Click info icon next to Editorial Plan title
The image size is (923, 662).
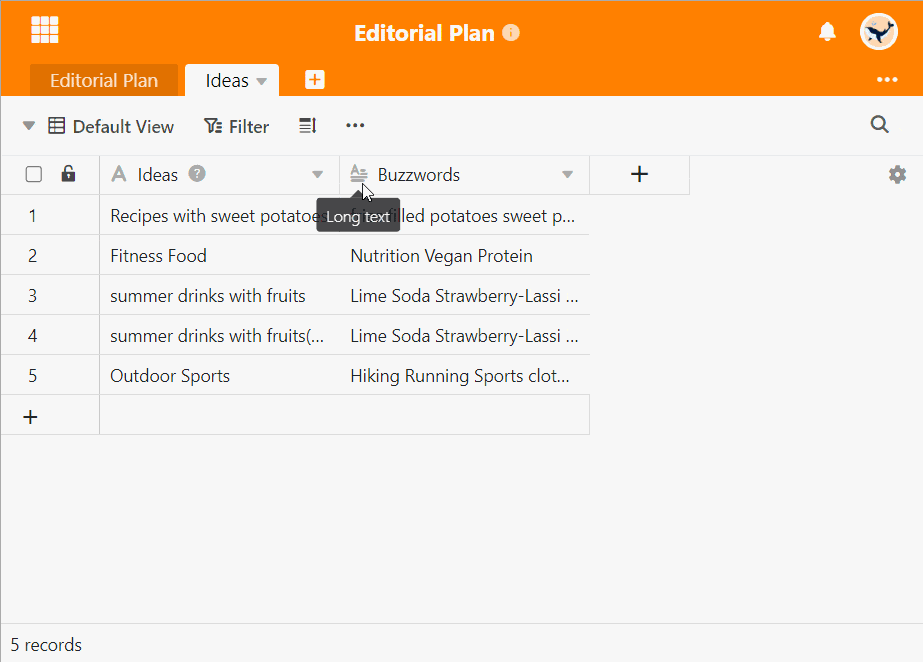(x=511, y=33)
